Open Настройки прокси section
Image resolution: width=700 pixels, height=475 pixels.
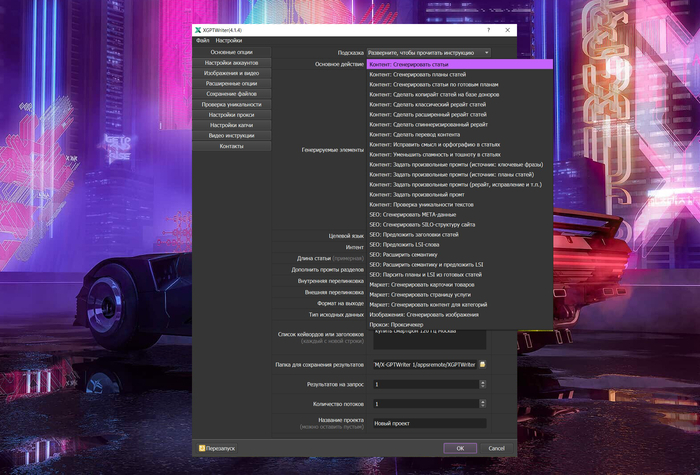pyautogui.click(x=231, y=115)
